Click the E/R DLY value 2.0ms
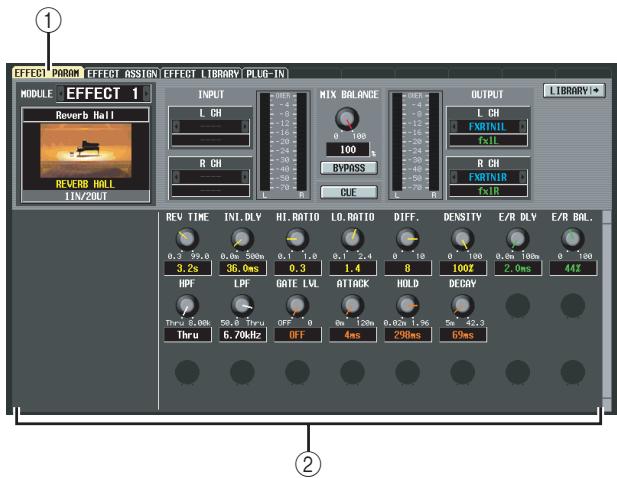Screen dimensions: 617x478 click(518, 268)
